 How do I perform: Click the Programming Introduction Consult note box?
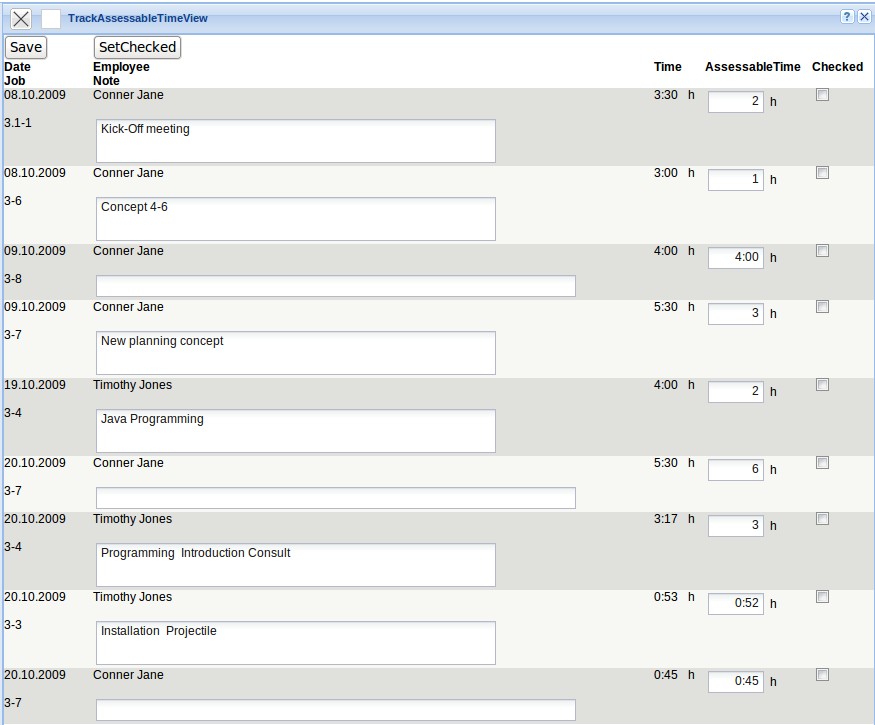pos(296,565)
